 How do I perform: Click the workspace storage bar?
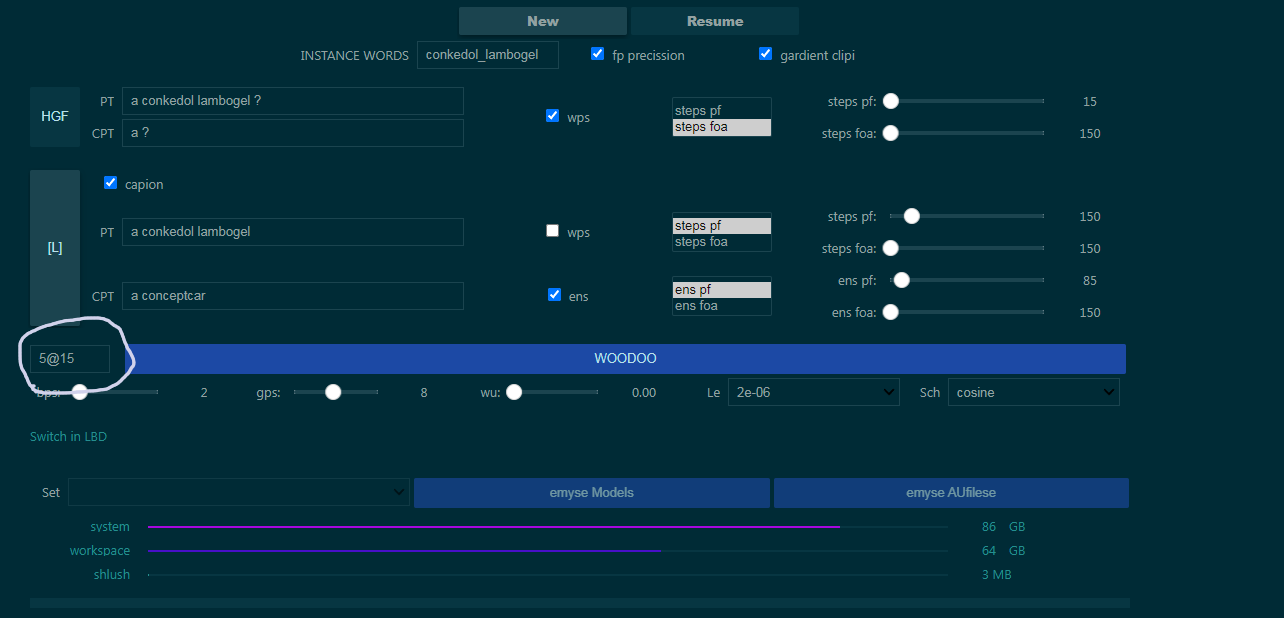(x=547, y=550)
